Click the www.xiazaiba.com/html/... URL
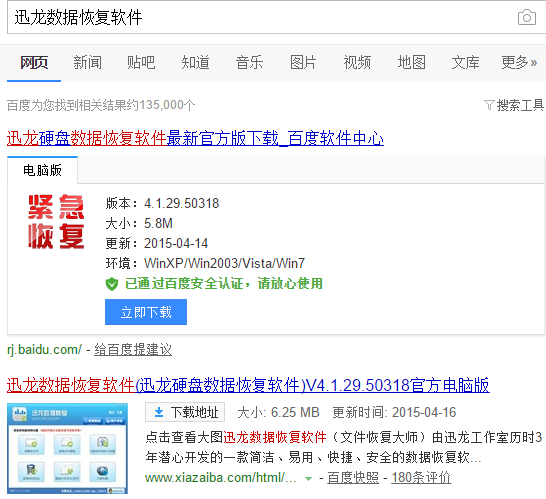 (221, 478)
